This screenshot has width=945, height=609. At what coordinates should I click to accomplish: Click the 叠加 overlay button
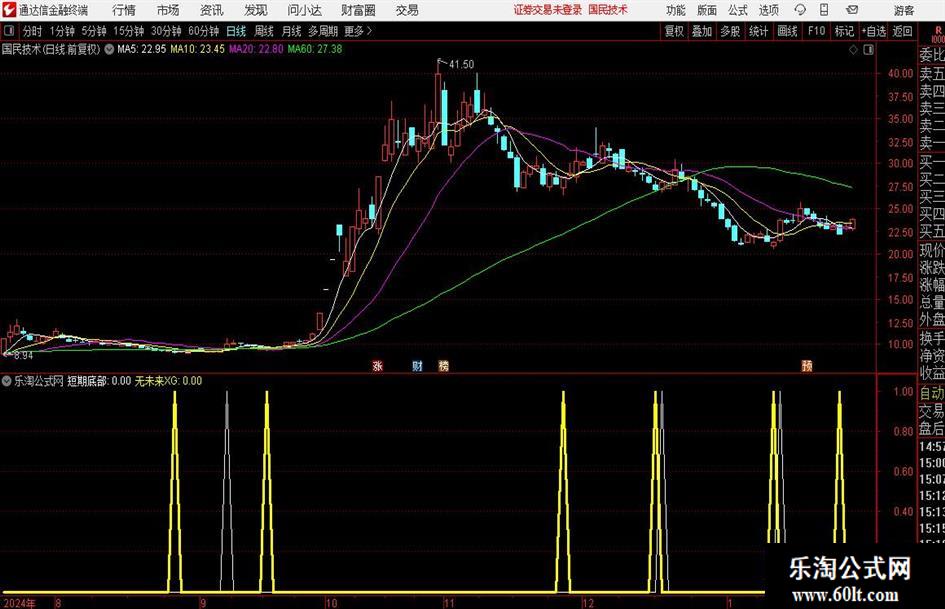tap(702, 31)
